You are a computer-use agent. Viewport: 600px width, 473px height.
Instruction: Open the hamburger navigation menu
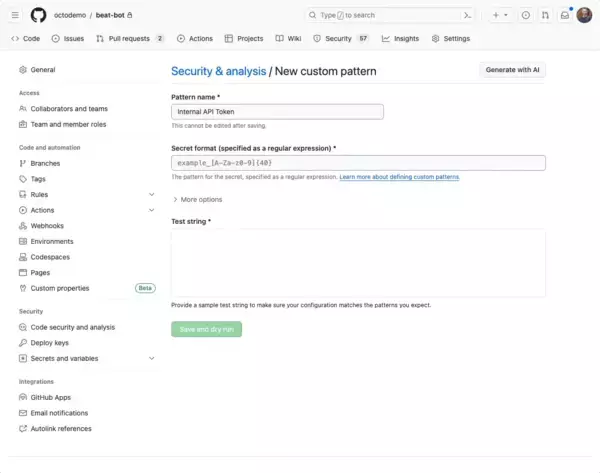pos(15,15)
